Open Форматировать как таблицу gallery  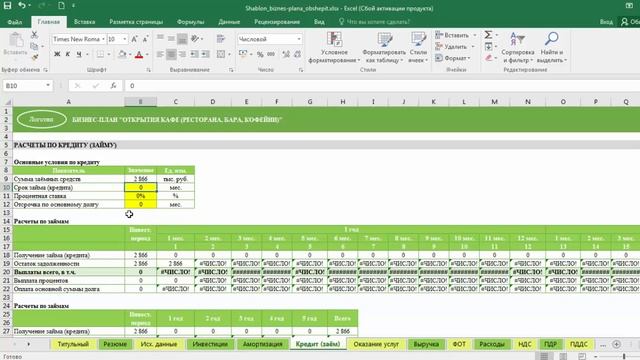pyautogui.click(x=384, y=47)
